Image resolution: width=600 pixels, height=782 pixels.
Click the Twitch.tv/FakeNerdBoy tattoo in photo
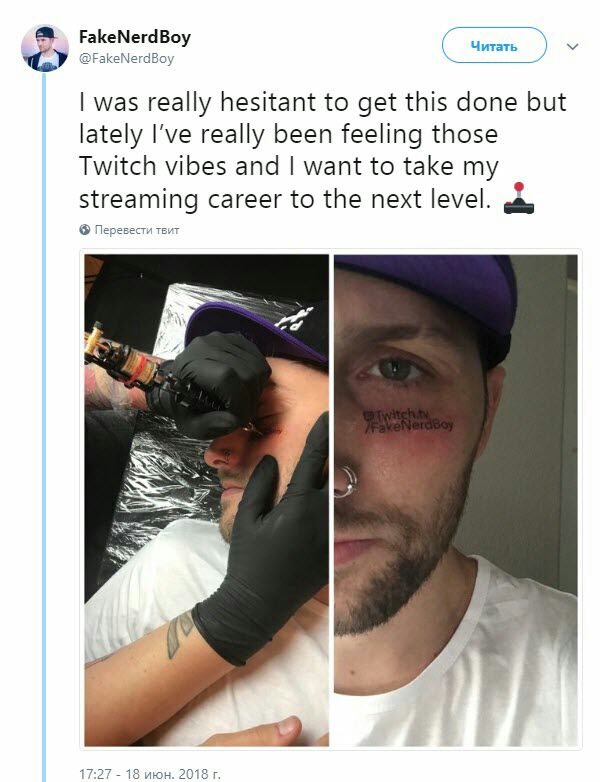(x=408, y=420)
